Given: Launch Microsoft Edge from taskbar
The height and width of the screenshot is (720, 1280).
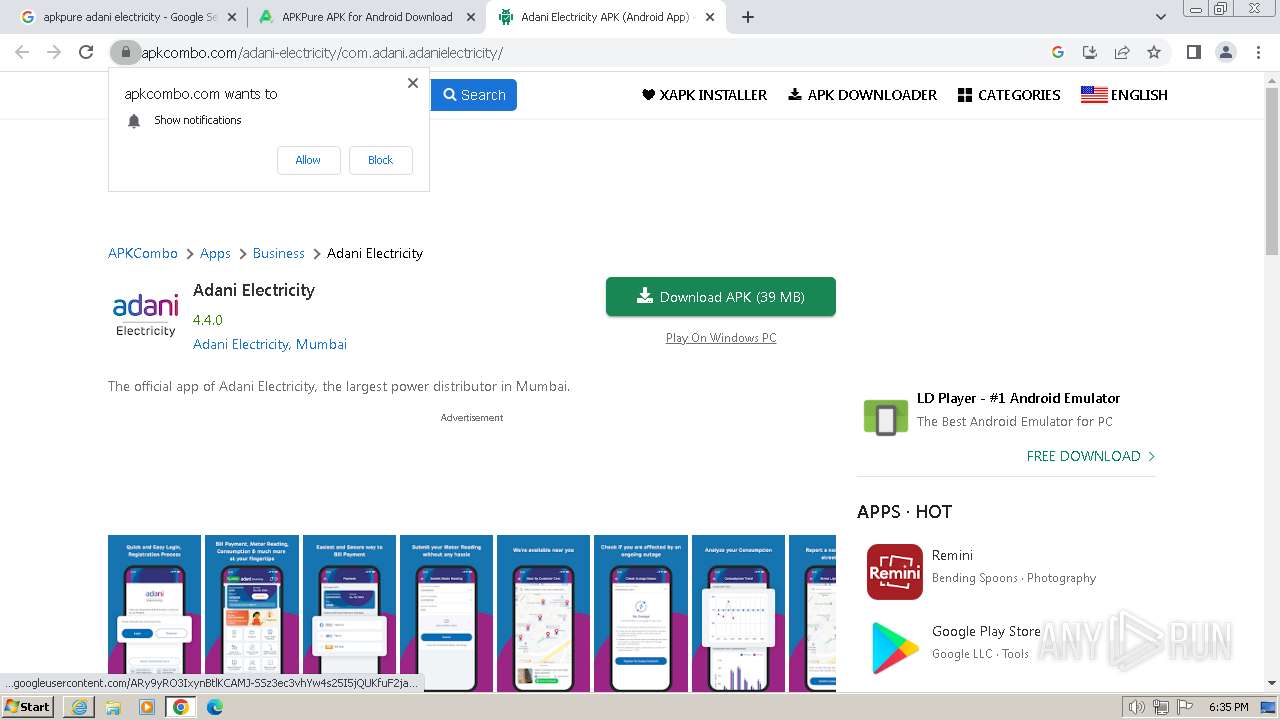Looking at the screenshot, I should tap(215, 707).
